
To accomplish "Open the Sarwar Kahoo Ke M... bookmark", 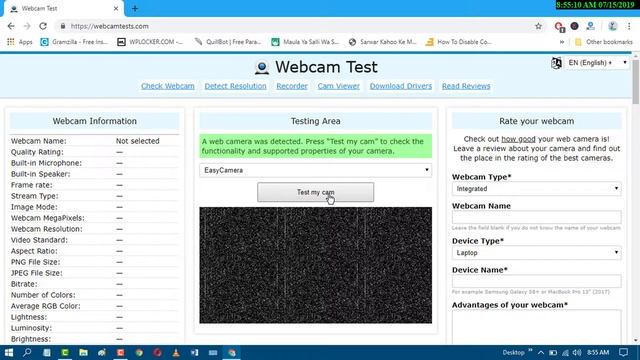I will point(382,42).
